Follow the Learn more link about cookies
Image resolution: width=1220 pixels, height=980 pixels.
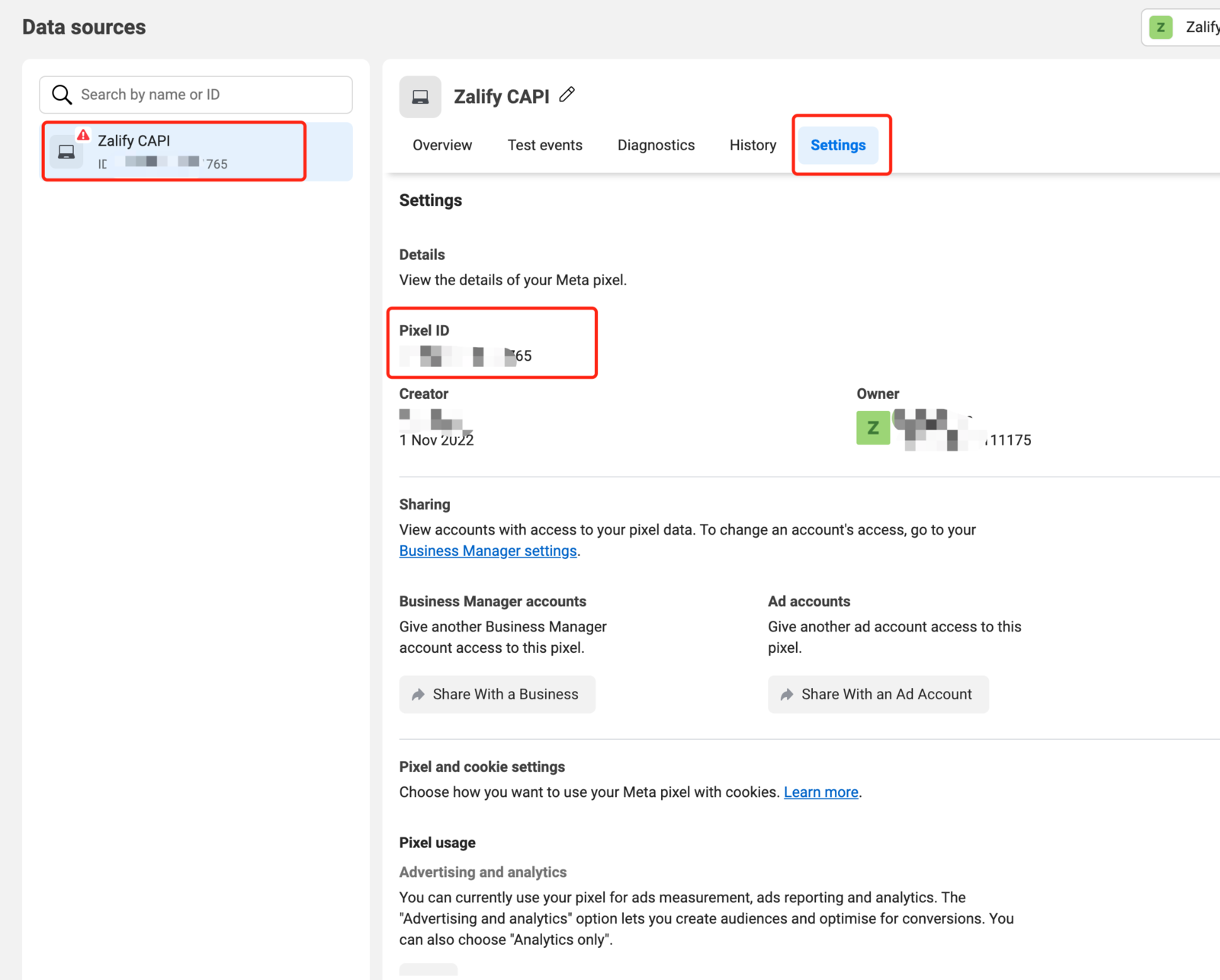(820, 792)
